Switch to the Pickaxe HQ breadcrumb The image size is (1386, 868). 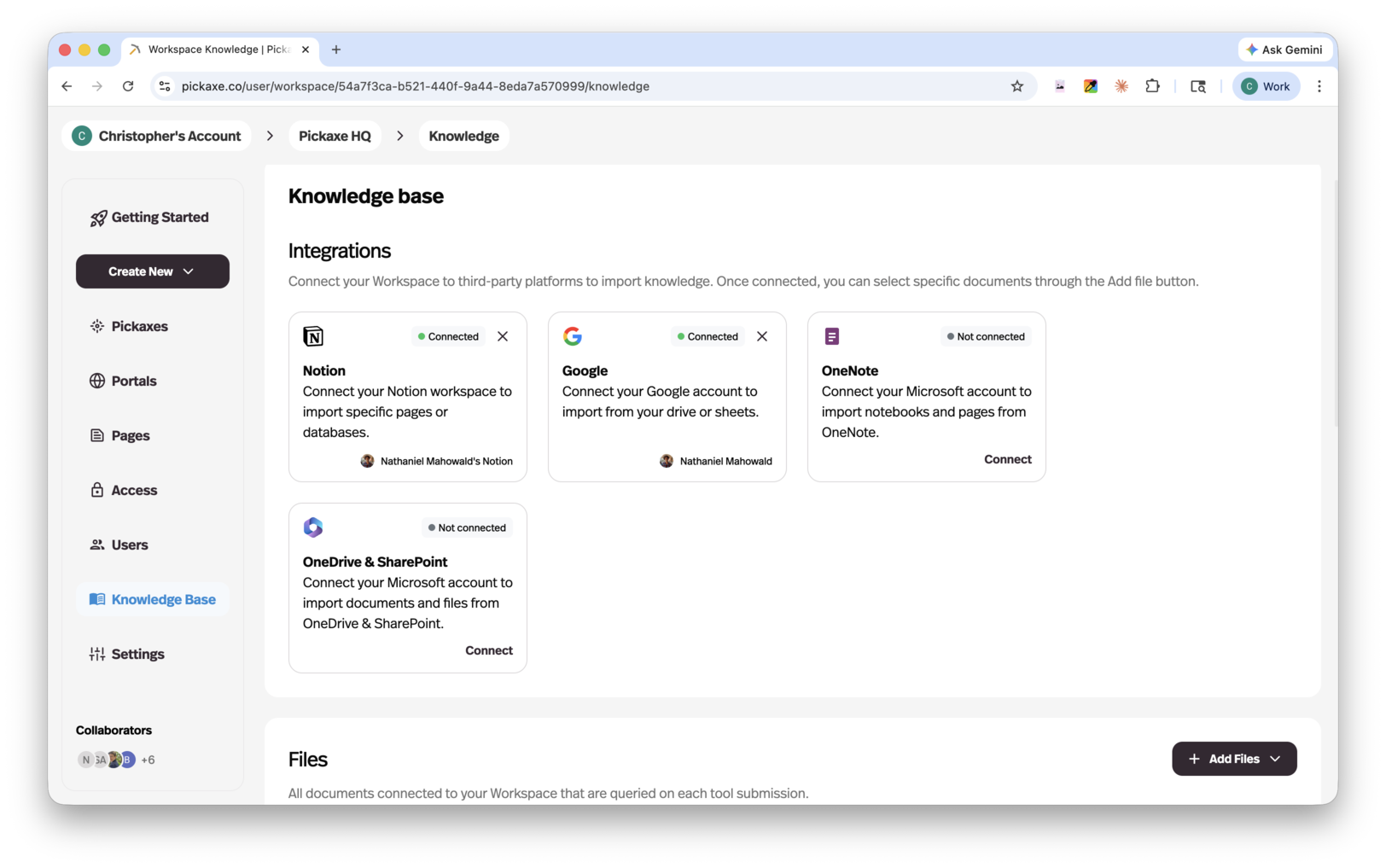pos(334,136)
